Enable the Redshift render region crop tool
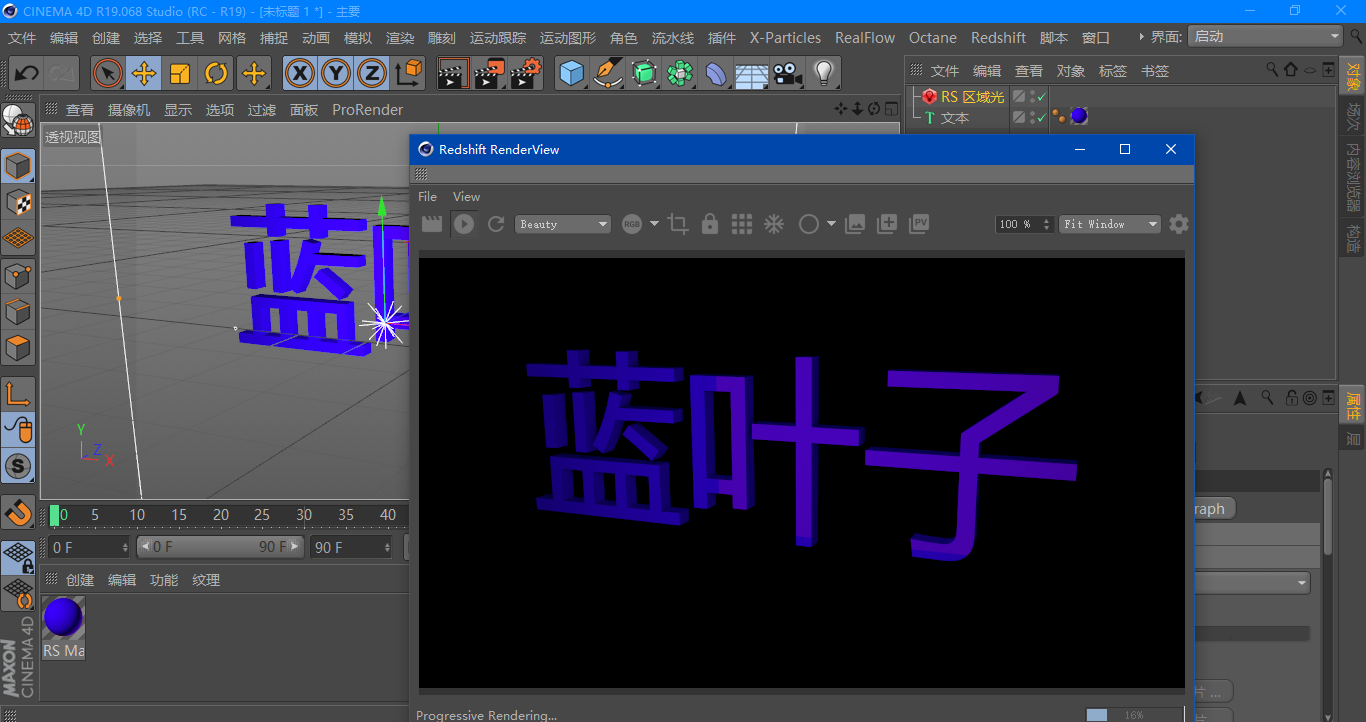Image resolution: width=1366 pixels, height=722 pixels. 678,224
